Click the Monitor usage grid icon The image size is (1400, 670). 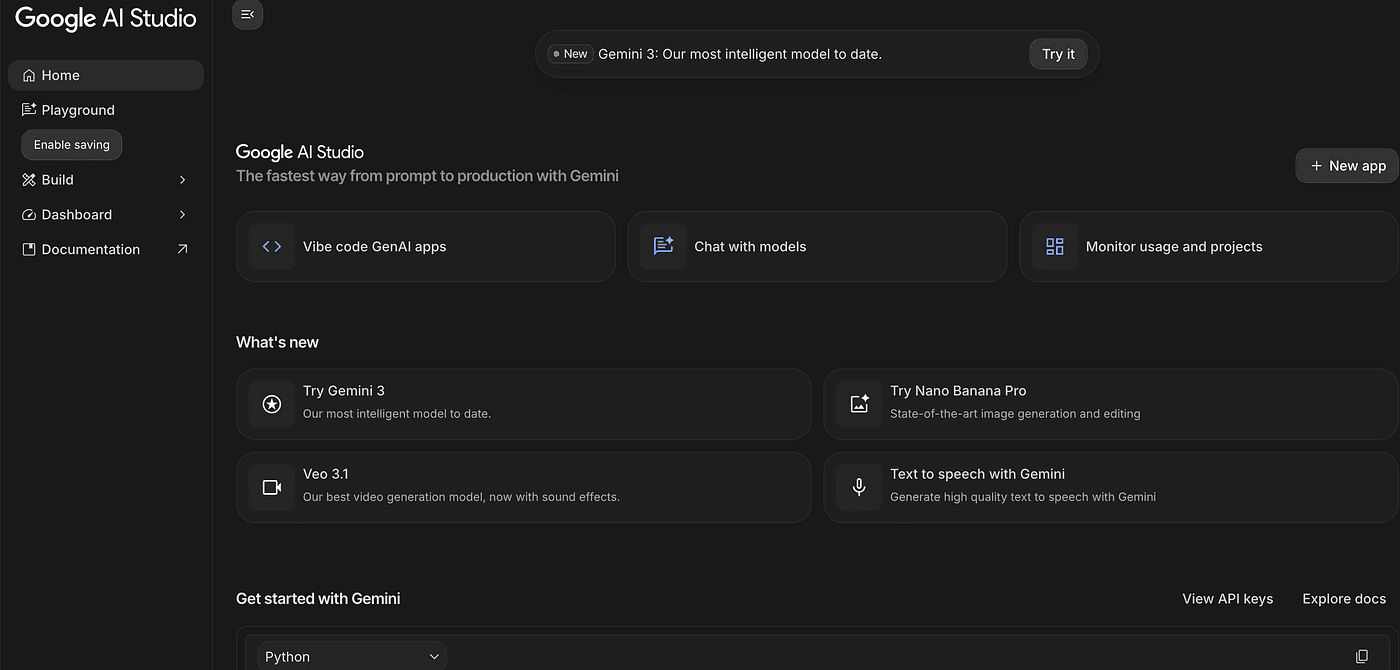(x=1054, y=246)
